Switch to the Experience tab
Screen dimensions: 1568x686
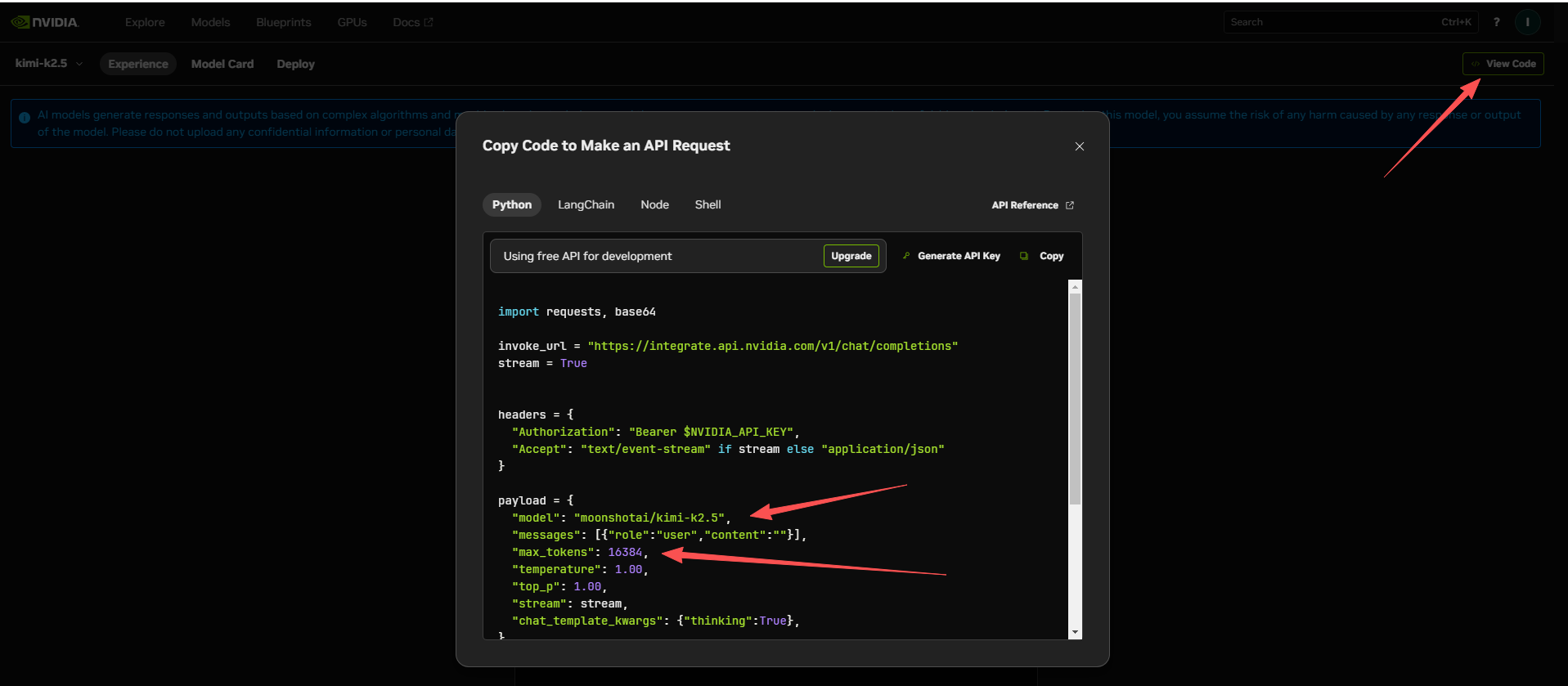click(x=138, y=64)
